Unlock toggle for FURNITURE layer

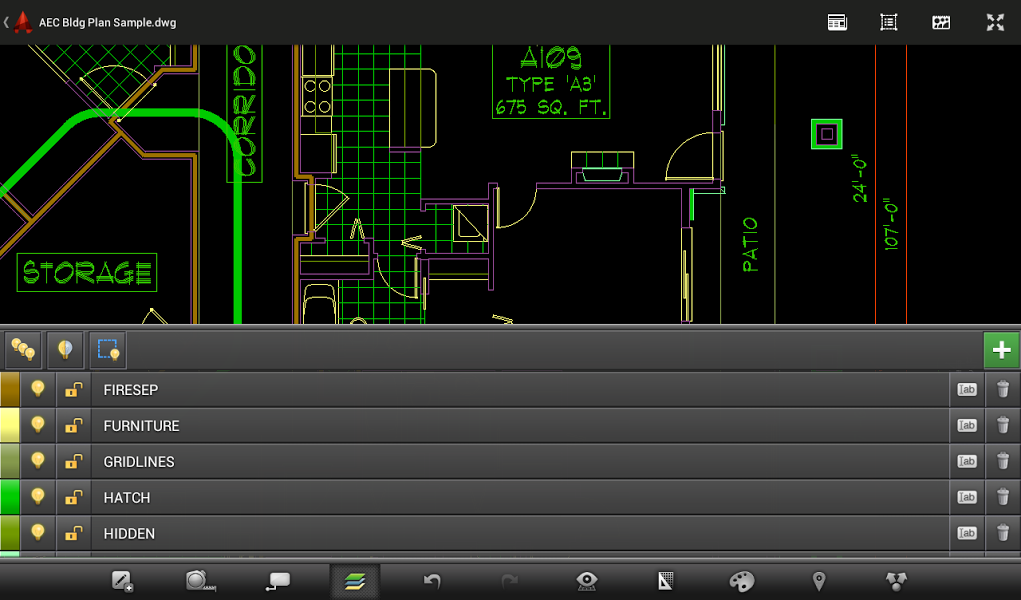point(74,425)
